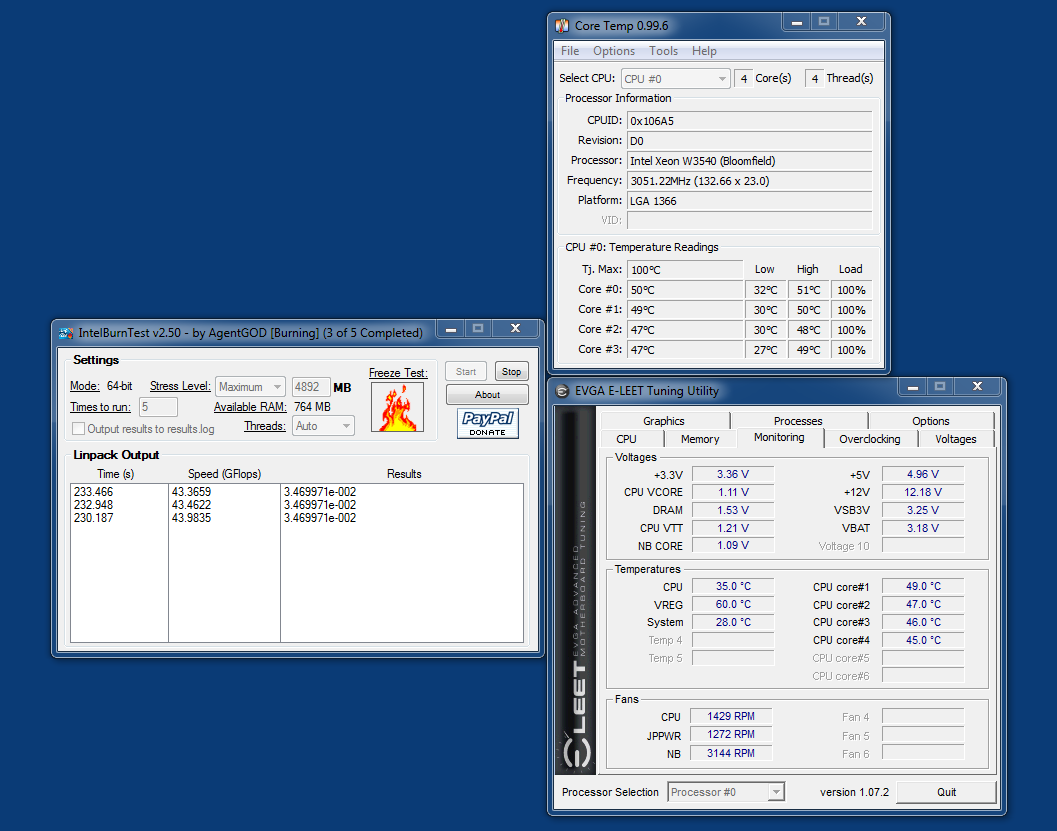Close the EVGA E-LEET window

(x=977, y=386)
